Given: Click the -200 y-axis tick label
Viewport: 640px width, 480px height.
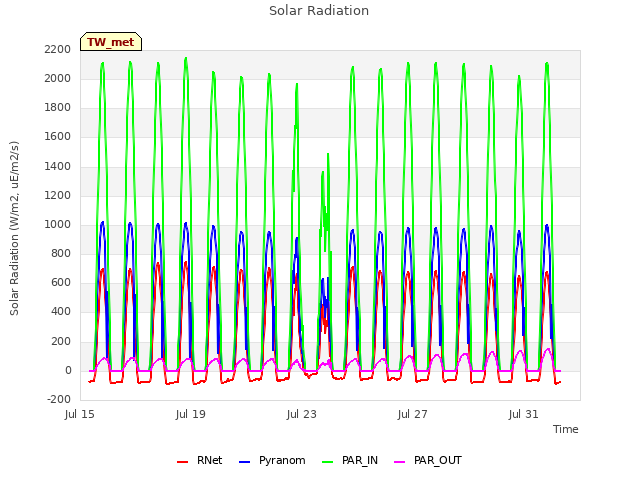Looking at the screenshot, I should click(x=59, y=399).
